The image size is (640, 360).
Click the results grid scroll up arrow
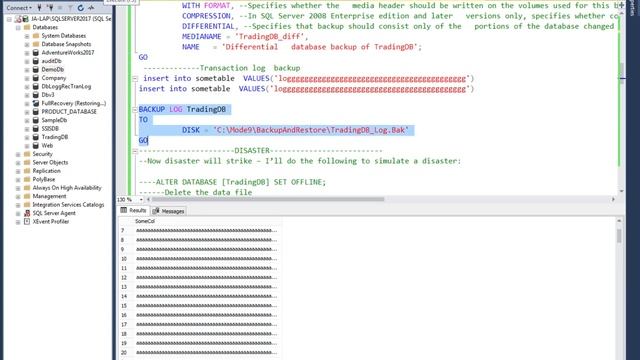coord(619,221)
